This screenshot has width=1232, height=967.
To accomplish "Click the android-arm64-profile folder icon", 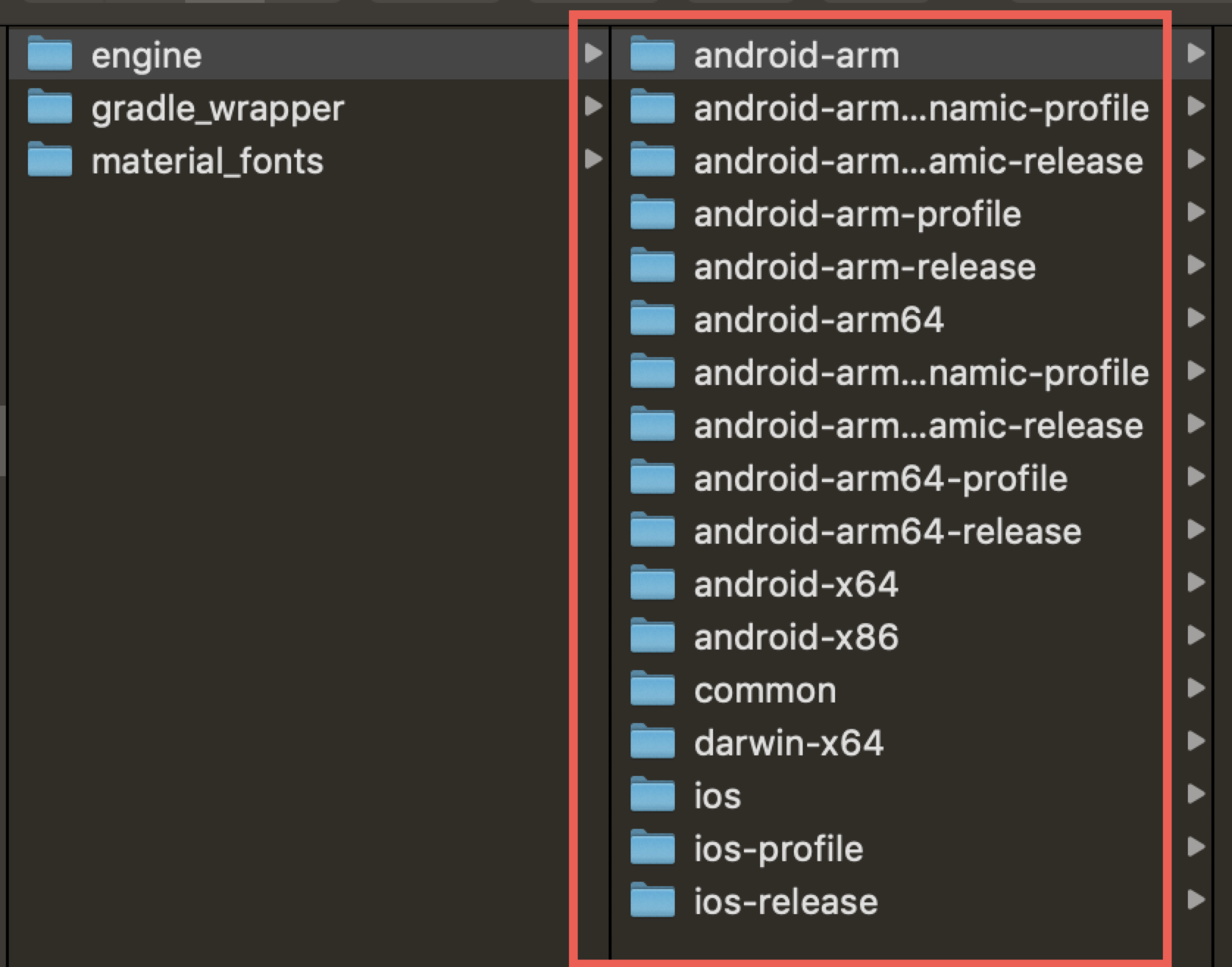I will (653, 477).
